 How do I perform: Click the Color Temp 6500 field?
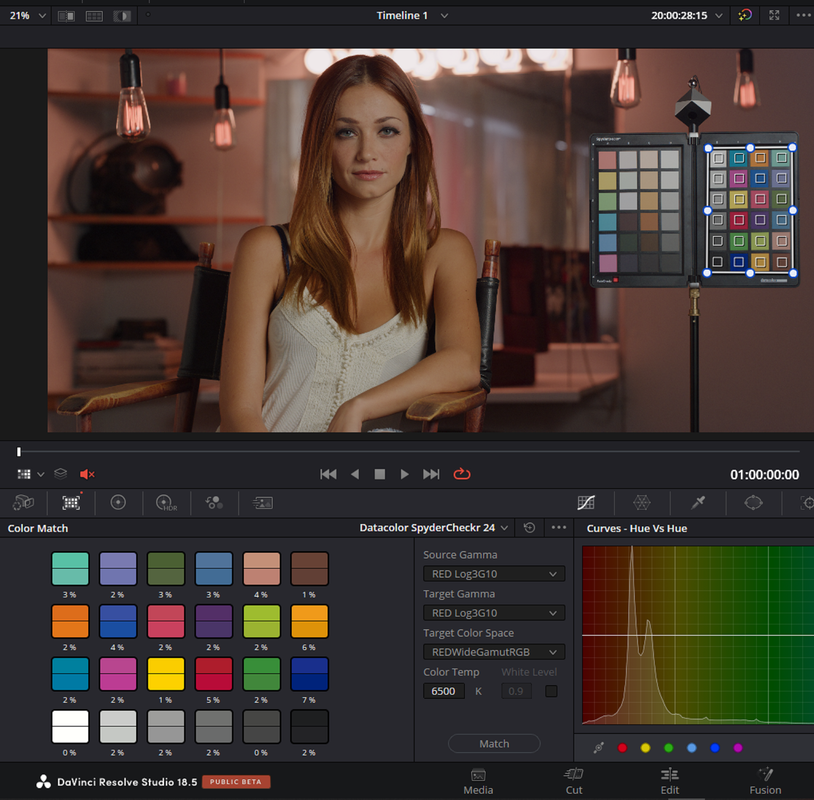443,691
